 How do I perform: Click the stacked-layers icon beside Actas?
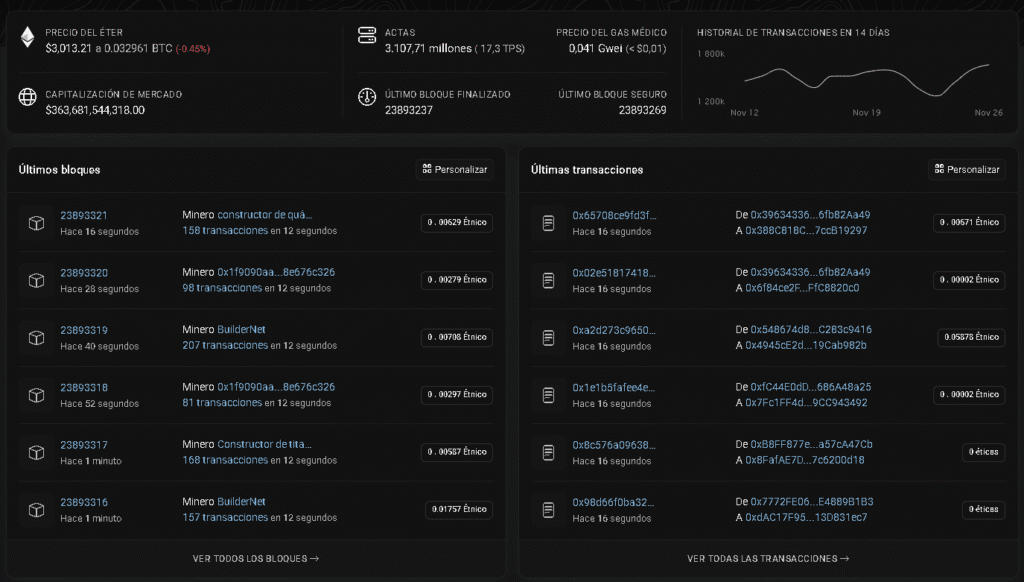pos(367,37)
